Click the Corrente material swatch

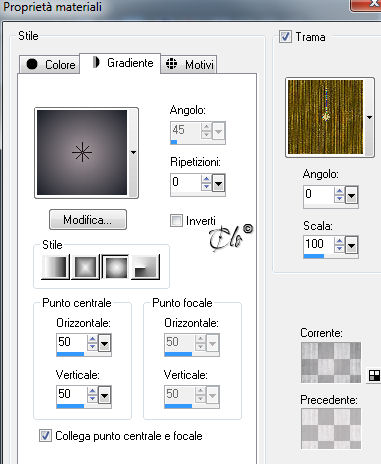(331, 362)
